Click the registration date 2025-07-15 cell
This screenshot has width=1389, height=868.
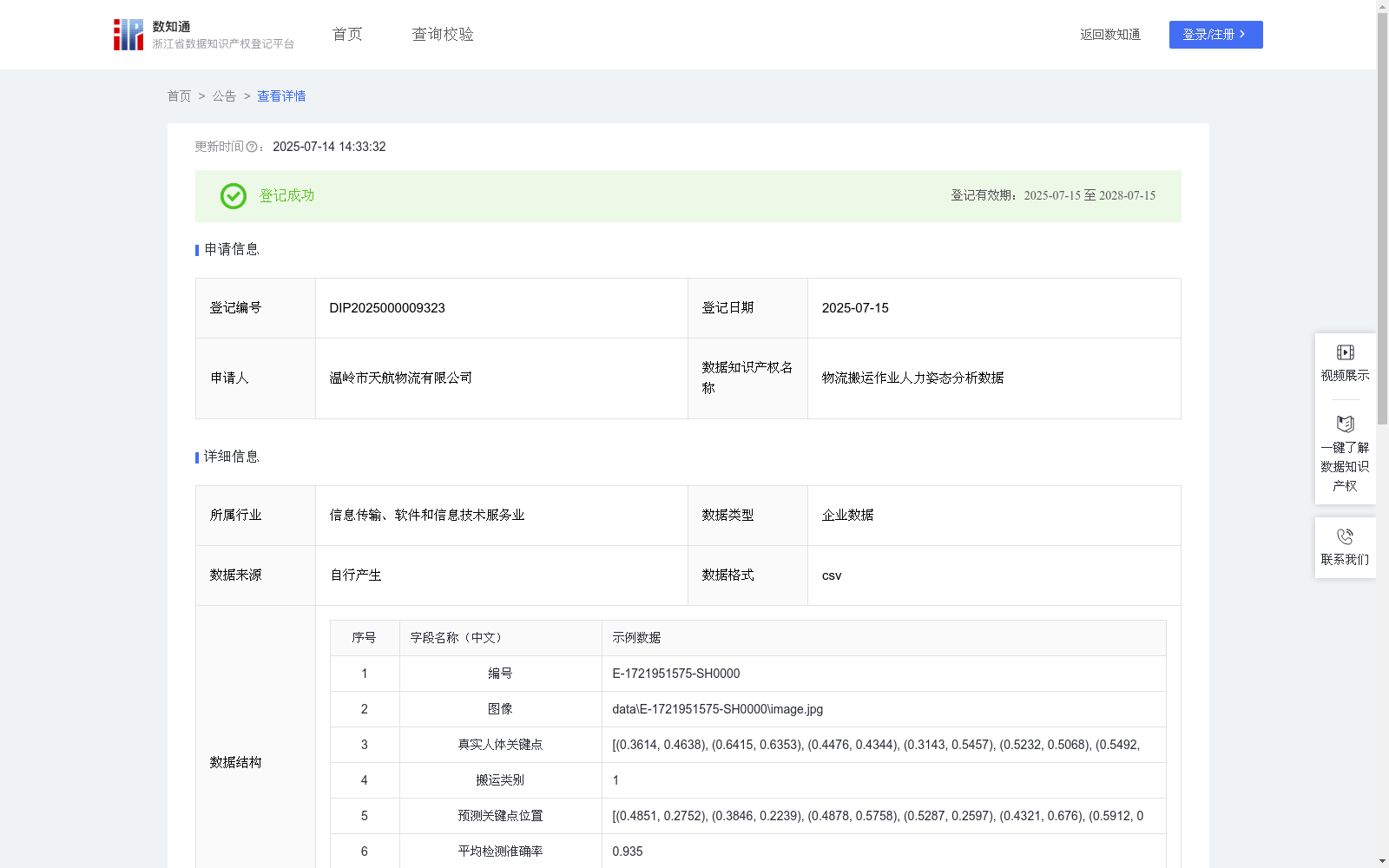point(994,308)
